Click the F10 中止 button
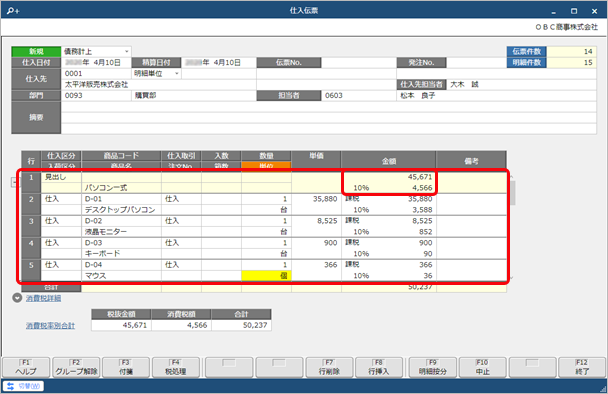The width and height of the screenshot is (608, 394). pyautogui.click(x=482, y=367)
